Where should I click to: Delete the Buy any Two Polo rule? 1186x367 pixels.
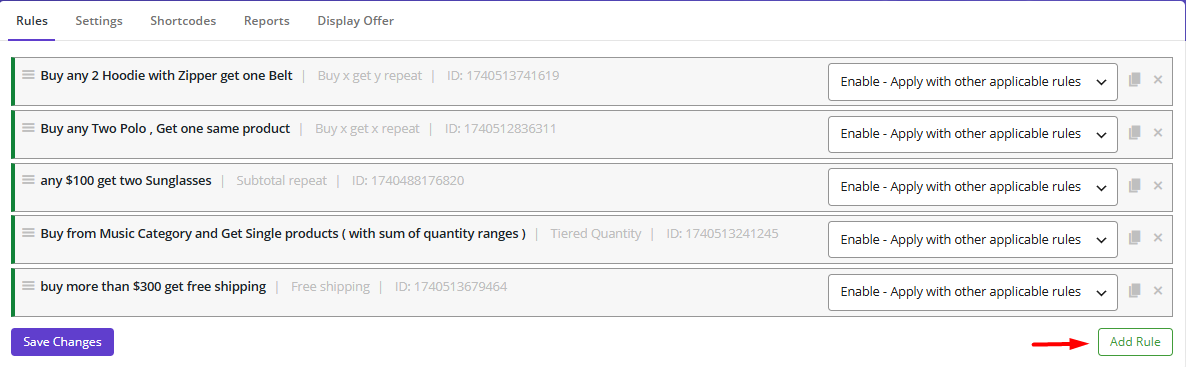pyautogui.click(x=1157, y=132)
